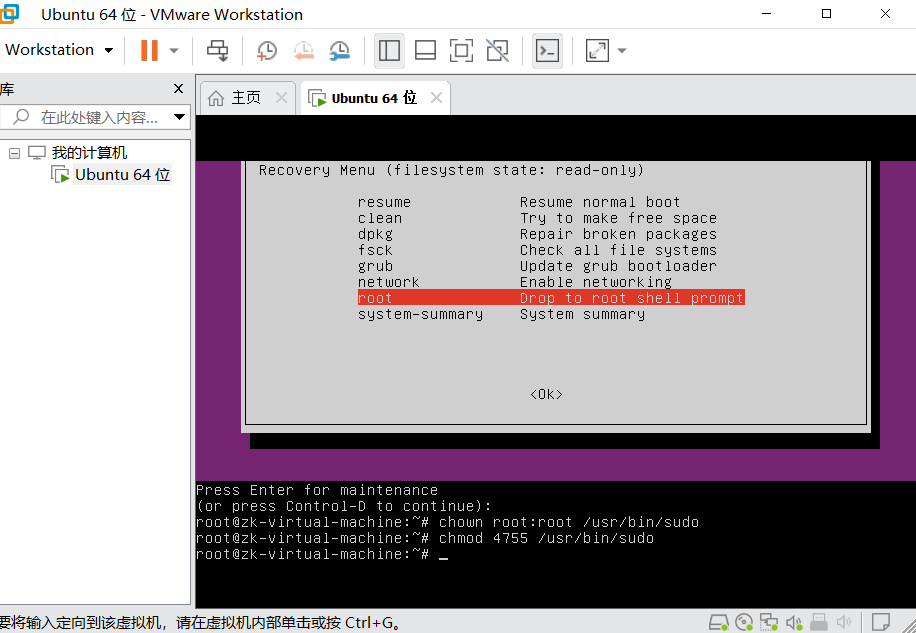Screen dimensions: 916x633
Task: Open the Workstation menu dropdown
Action: [58, 50]
